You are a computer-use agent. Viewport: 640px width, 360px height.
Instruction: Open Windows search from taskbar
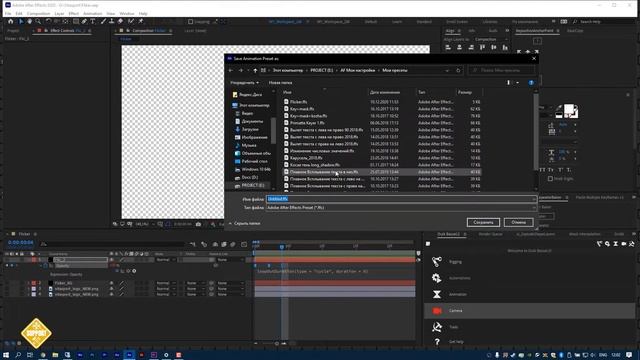pos(18,355)
